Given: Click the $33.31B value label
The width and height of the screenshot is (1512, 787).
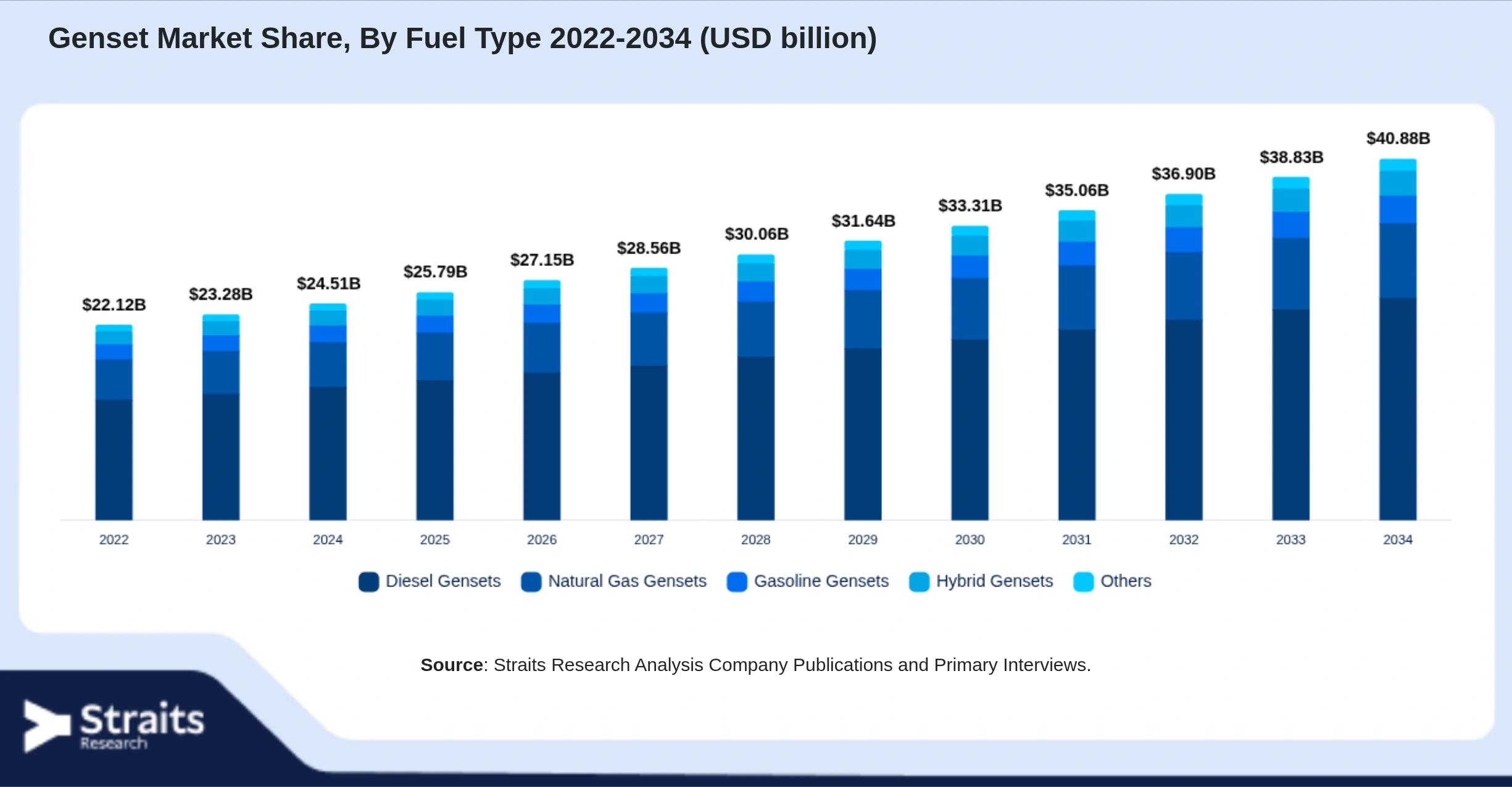Looking at the screenshot, I should (x=970, y=205).
